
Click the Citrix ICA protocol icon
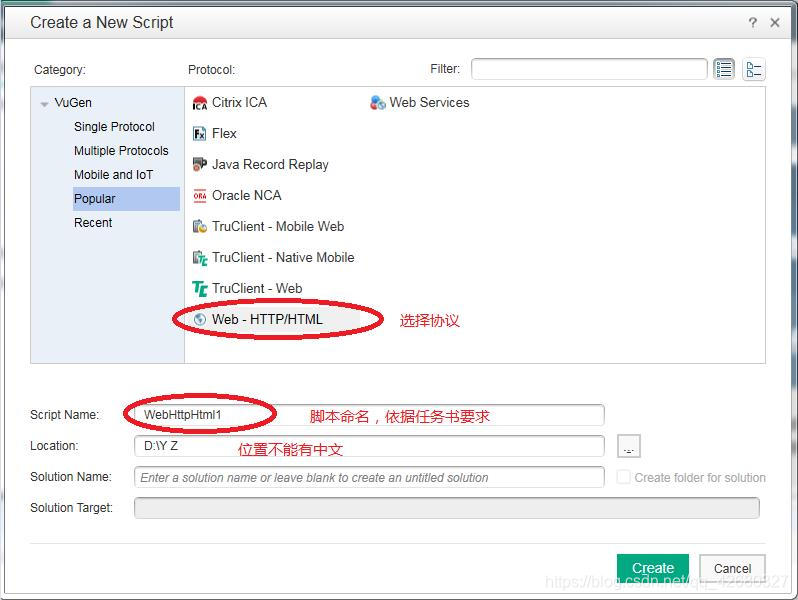(x=200, y=103)
